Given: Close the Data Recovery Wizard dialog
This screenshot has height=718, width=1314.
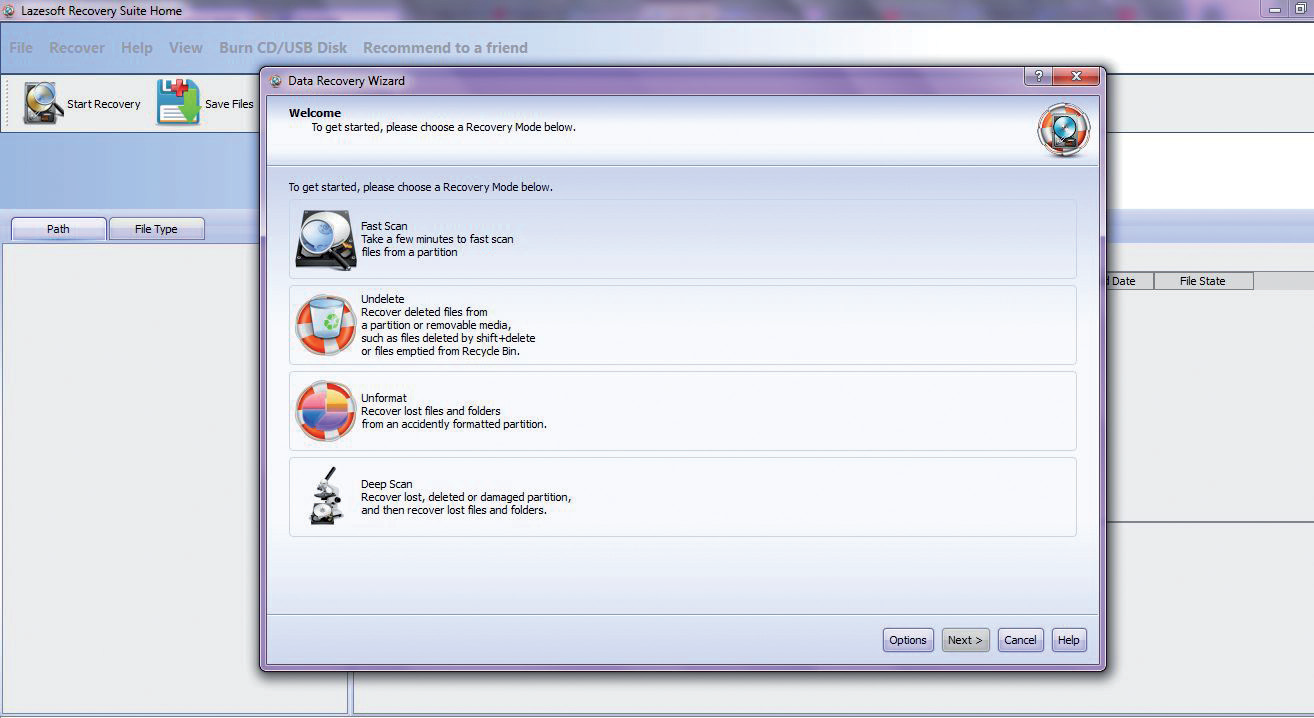Looking at the screenshot, I should pos(1076,77).
